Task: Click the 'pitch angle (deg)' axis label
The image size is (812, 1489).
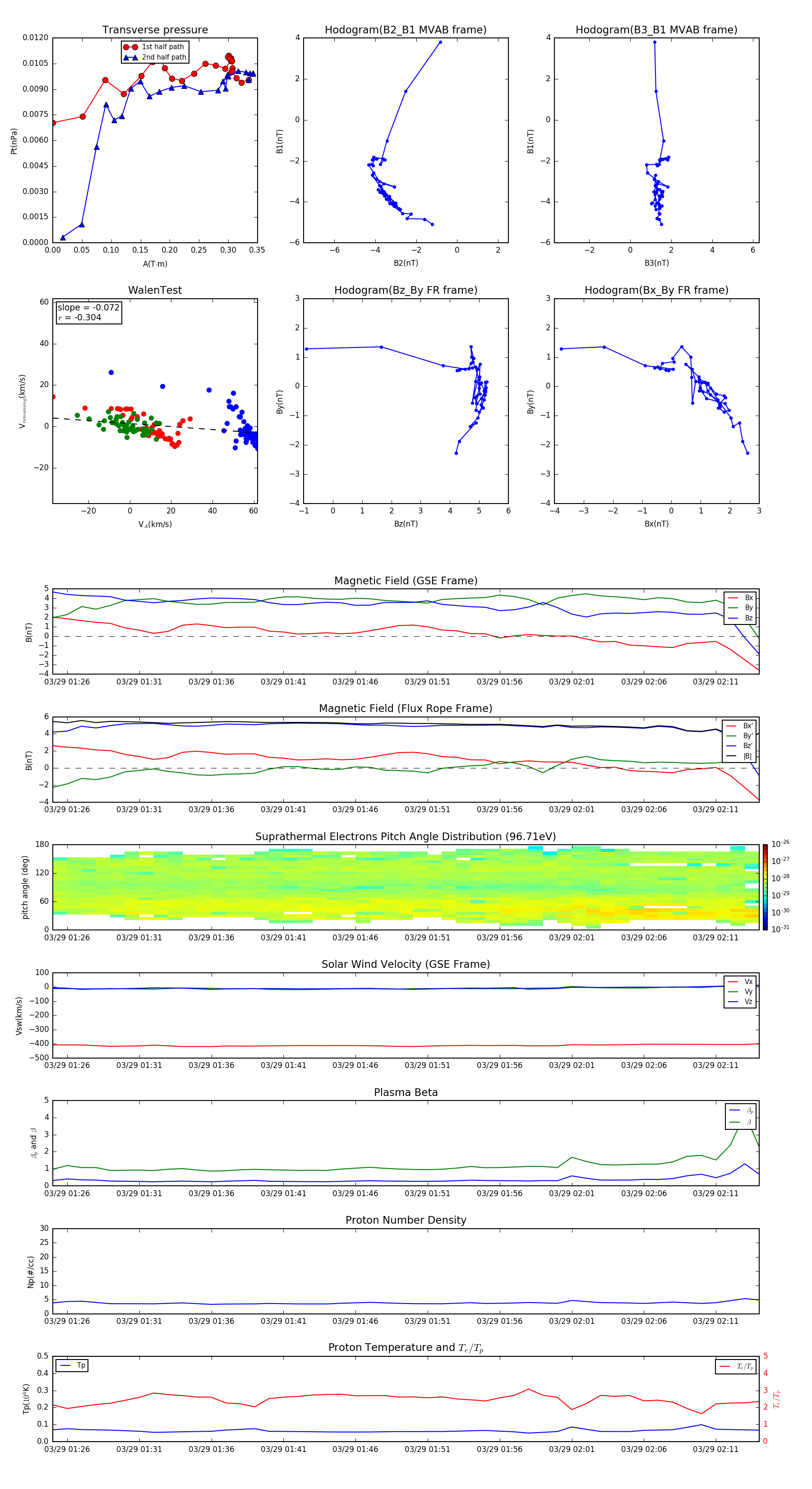Action: tap(25, 887)
